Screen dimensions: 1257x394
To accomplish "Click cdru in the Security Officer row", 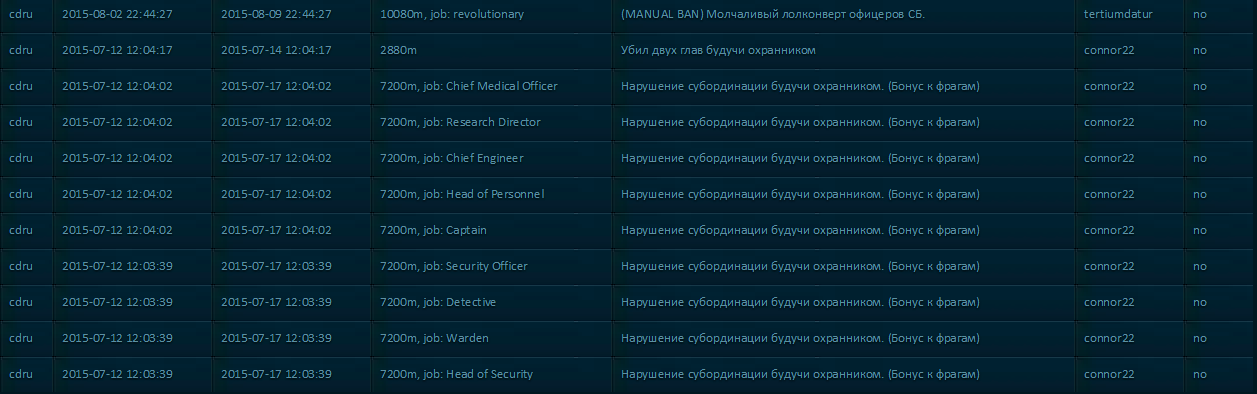I will tap(20, 266).
